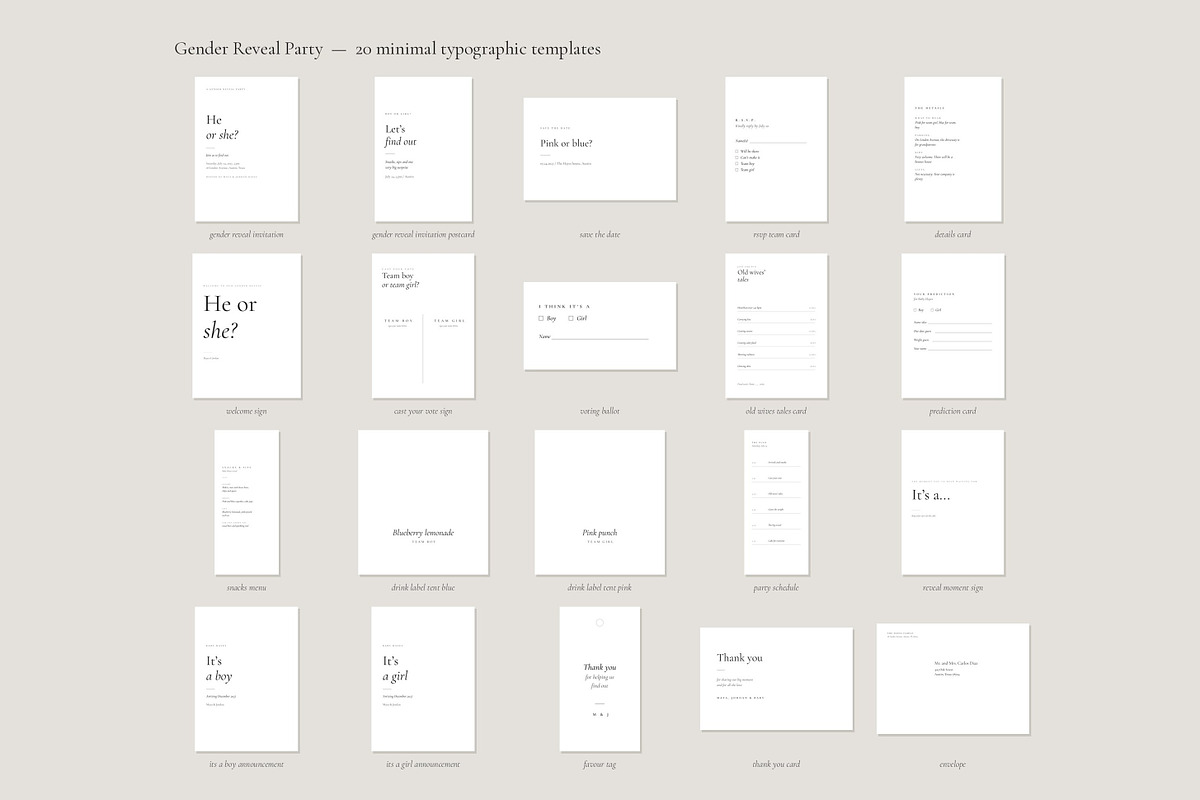Click the '20 minimal typographic templates' subtitle
Screen dimensions: 1200x800
click(477, 48)
